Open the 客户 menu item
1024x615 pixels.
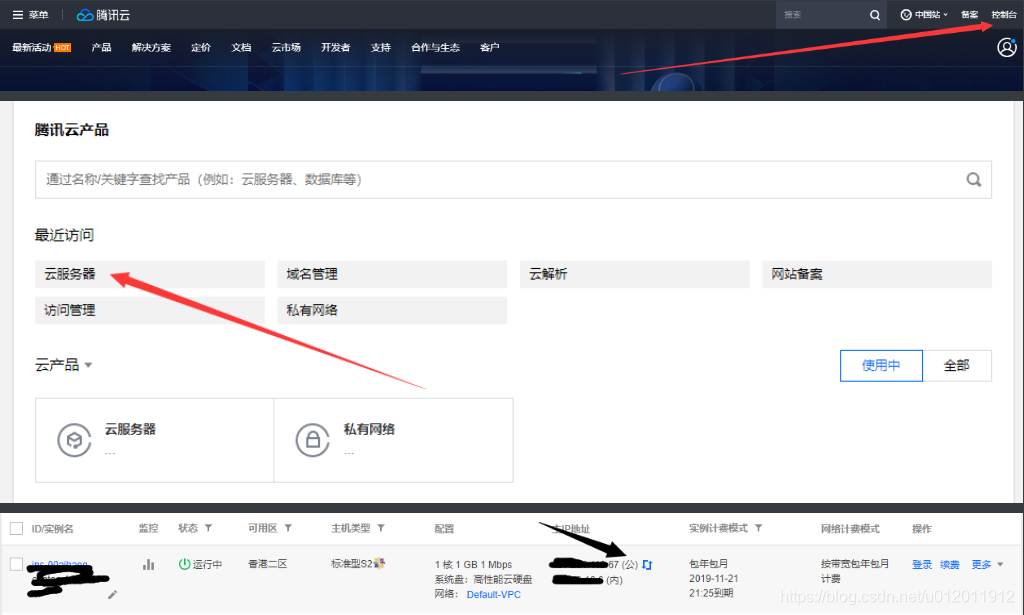pyautogui.click(x=490, y=48)
